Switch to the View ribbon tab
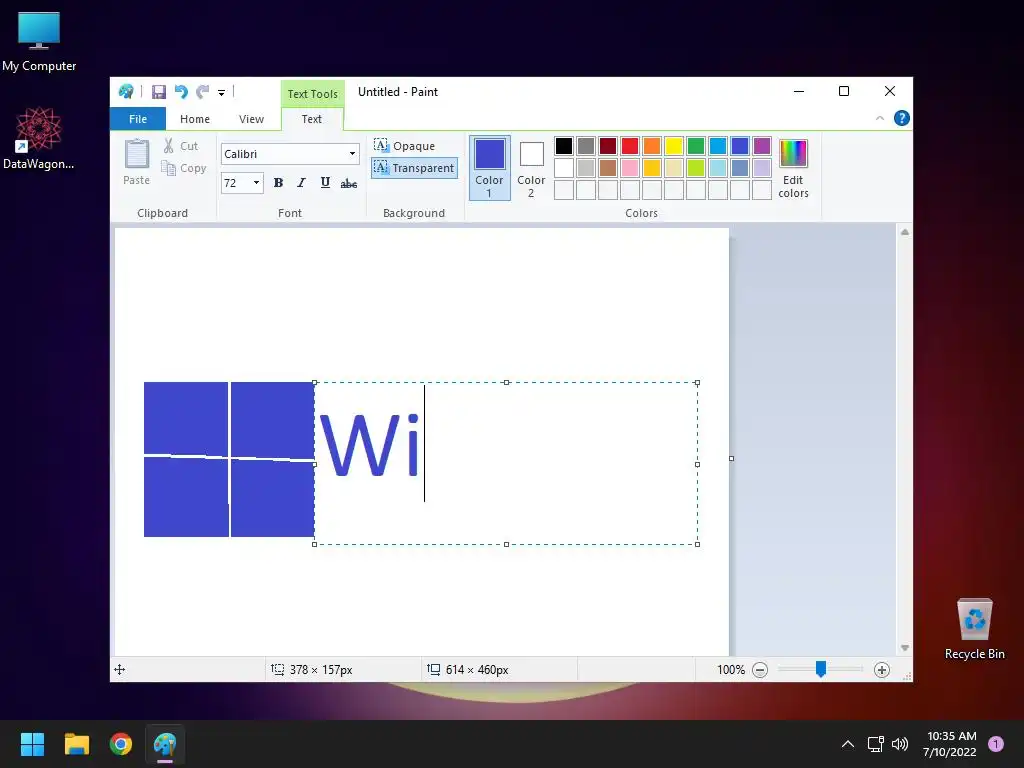Image resolution: width=1024 pixels, height=768 pixels. tap(251, 119)
